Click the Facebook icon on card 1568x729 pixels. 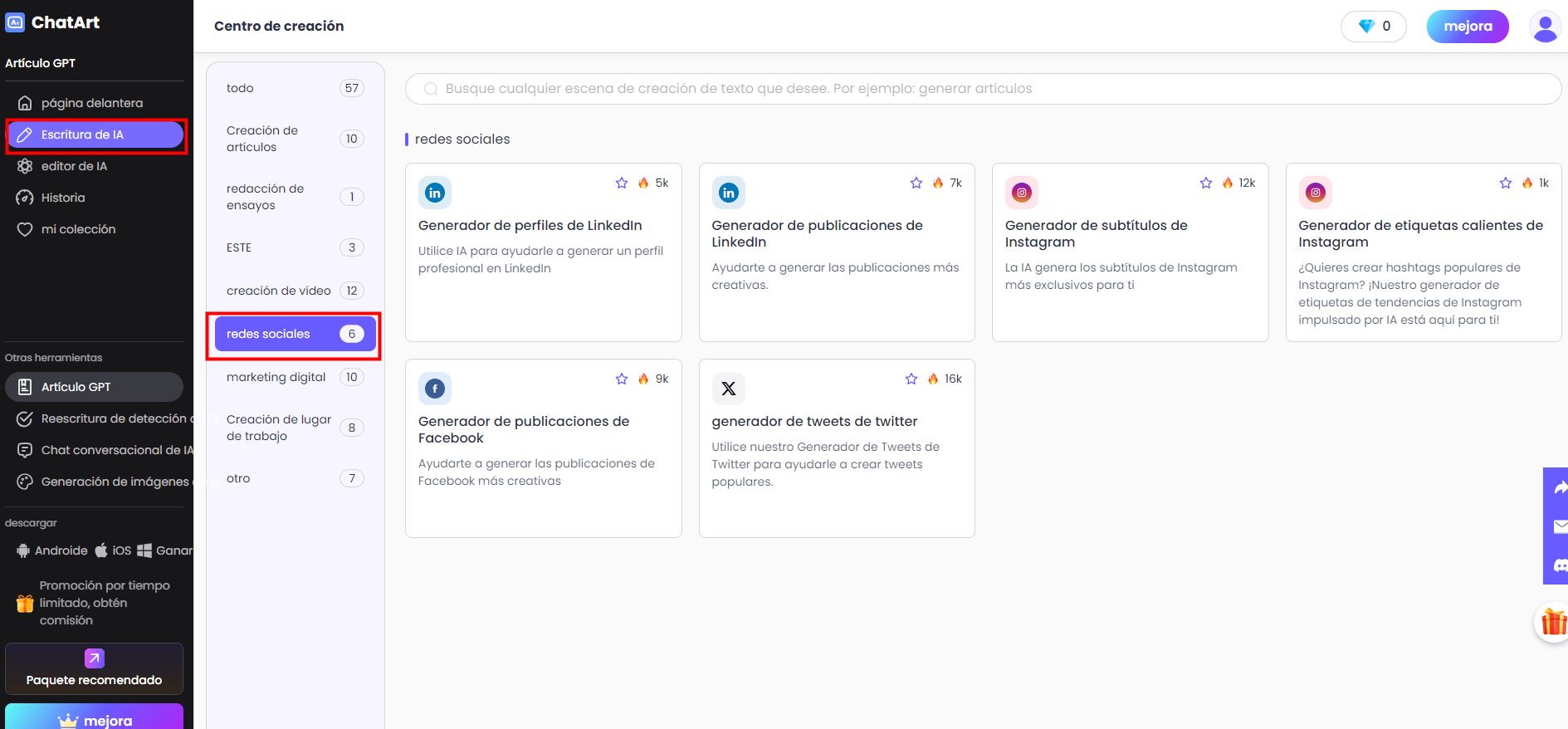[435, 389]
